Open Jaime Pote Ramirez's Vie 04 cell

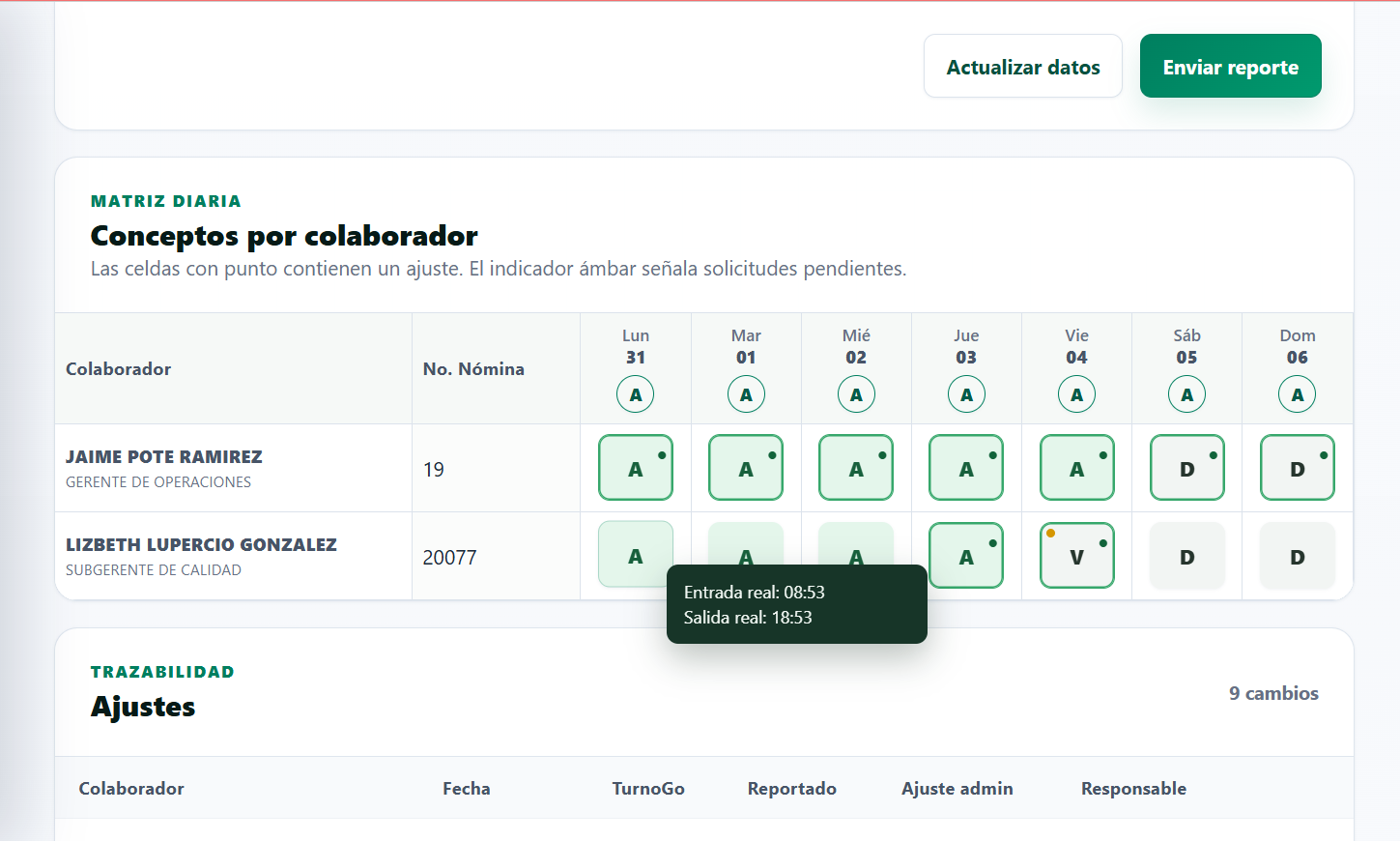(x=1076, y=468)
